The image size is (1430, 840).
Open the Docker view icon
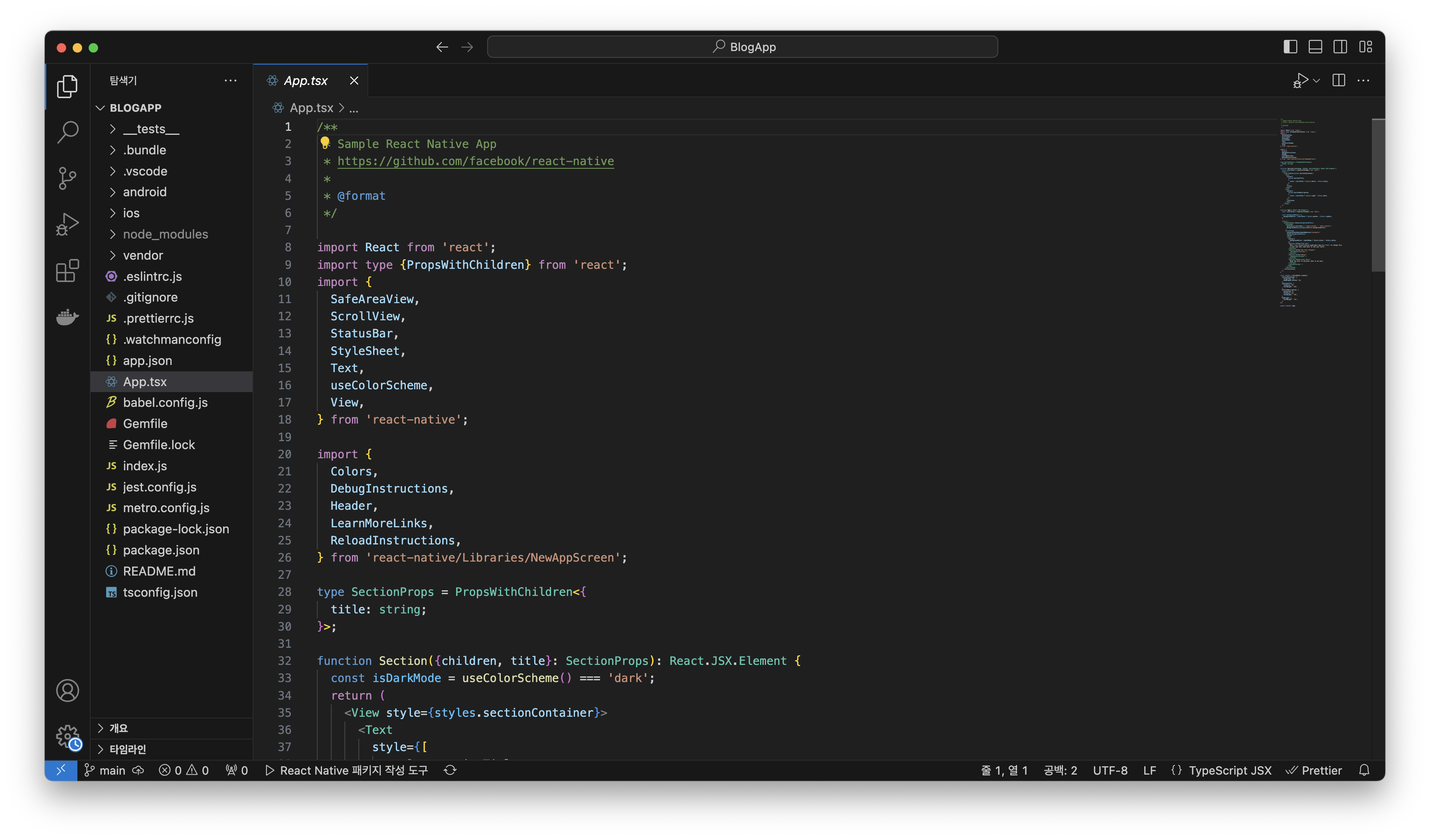point(67,317)
